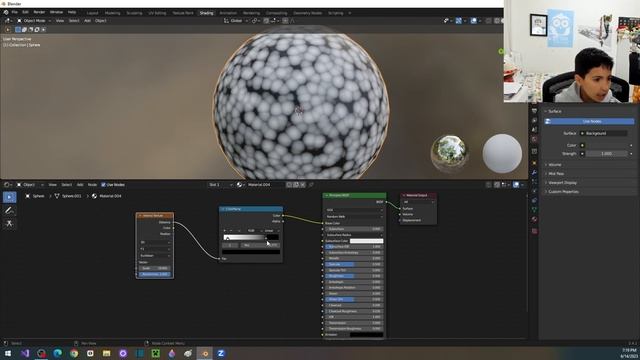The width and height of the screenshot is (640, 360).
Task: Select the Annotate pencil tool in node editor
Action: click(x=9, y=211)
